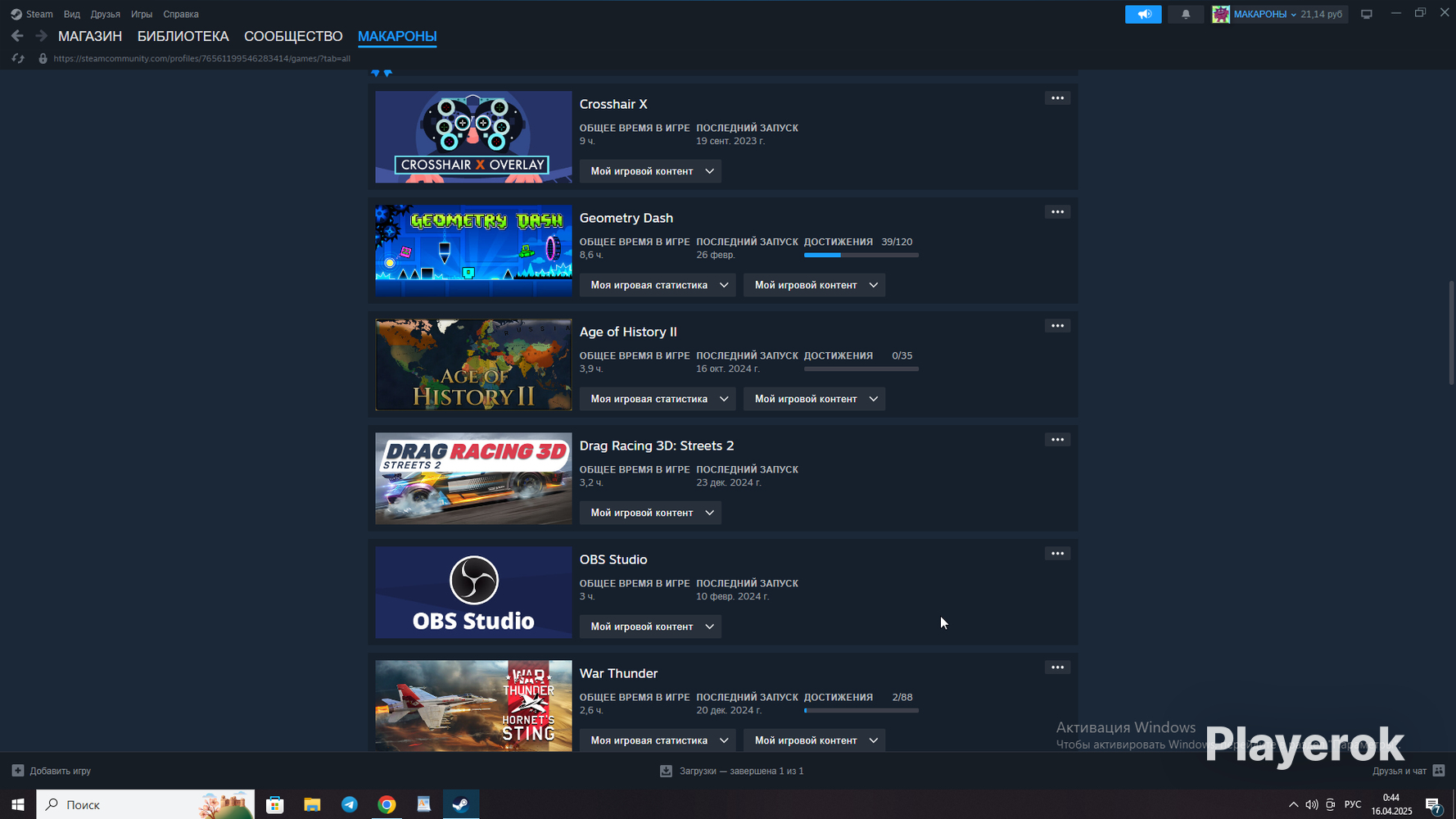Click the МАКАРОНЫ profile avatar
1456x819 pixels.
(1220, 14)
